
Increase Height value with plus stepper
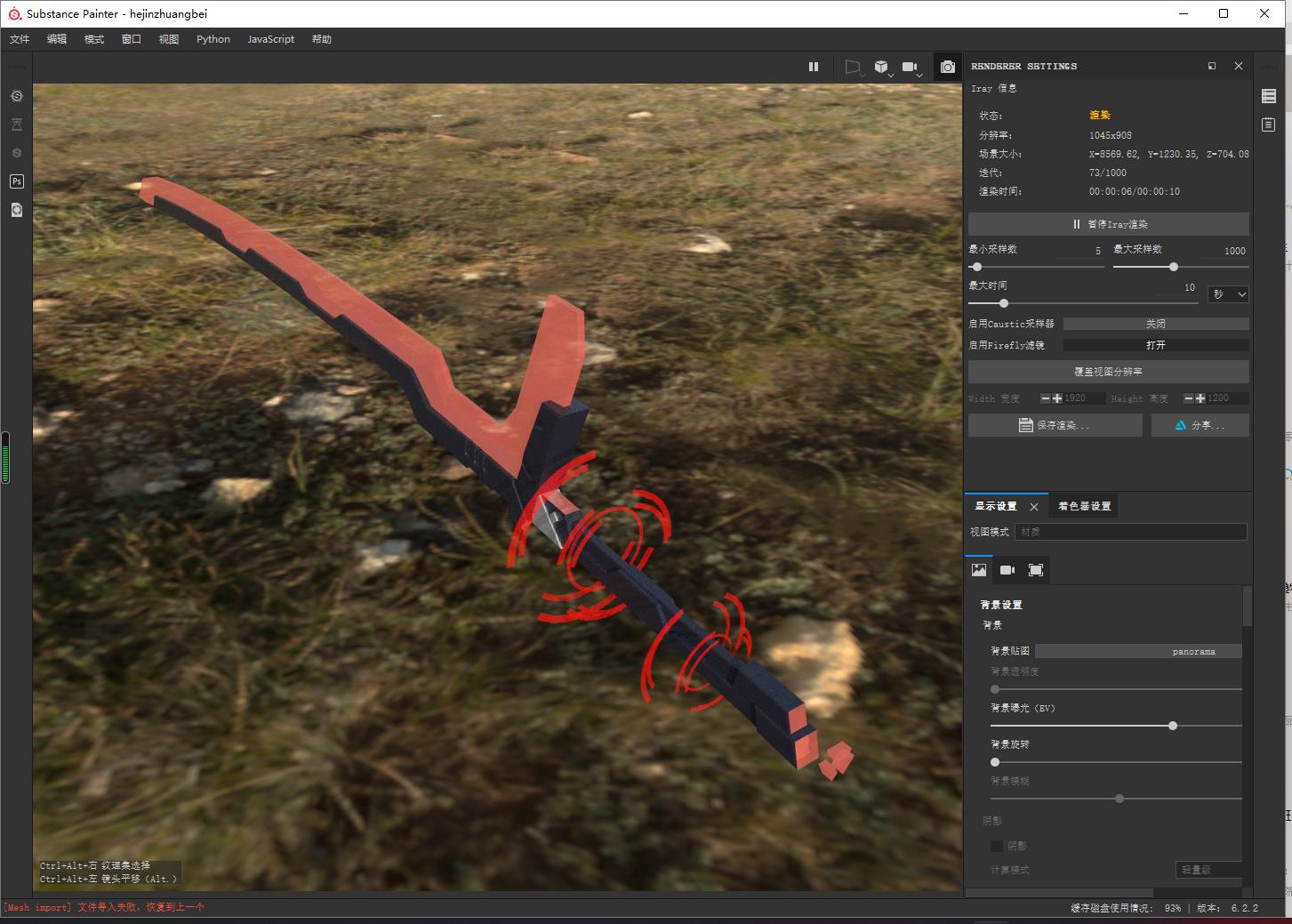[x=1200, y=398]
